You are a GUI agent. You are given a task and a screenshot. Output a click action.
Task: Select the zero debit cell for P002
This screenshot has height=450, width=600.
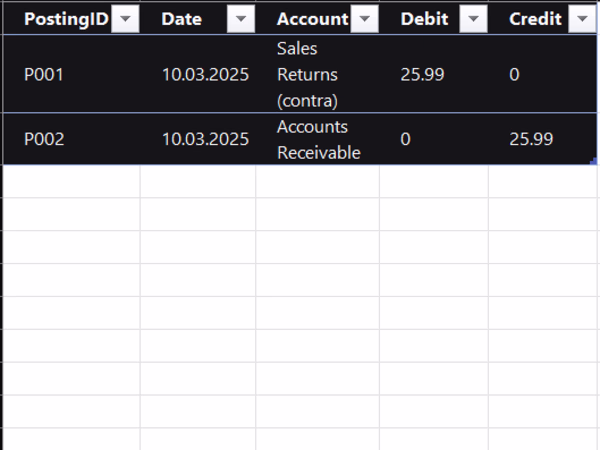click(405, 139)
